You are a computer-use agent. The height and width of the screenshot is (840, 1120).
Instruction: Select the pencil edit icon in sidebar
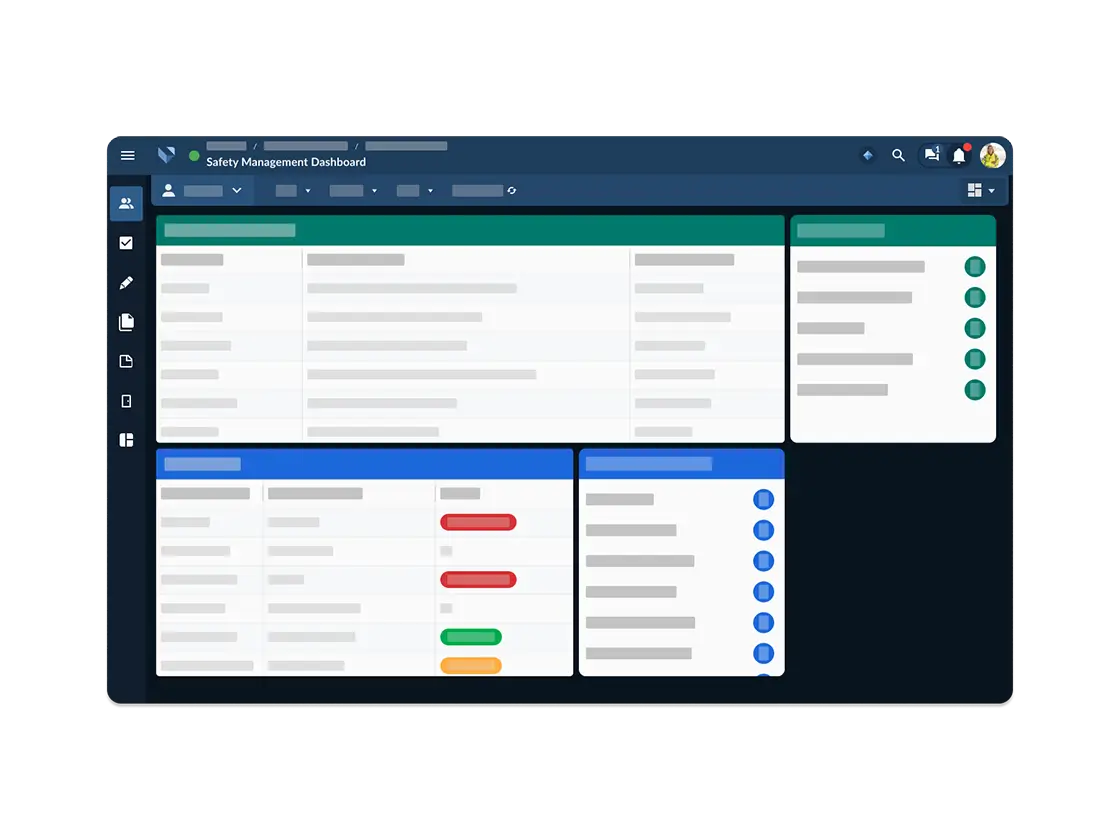(126, 283)
